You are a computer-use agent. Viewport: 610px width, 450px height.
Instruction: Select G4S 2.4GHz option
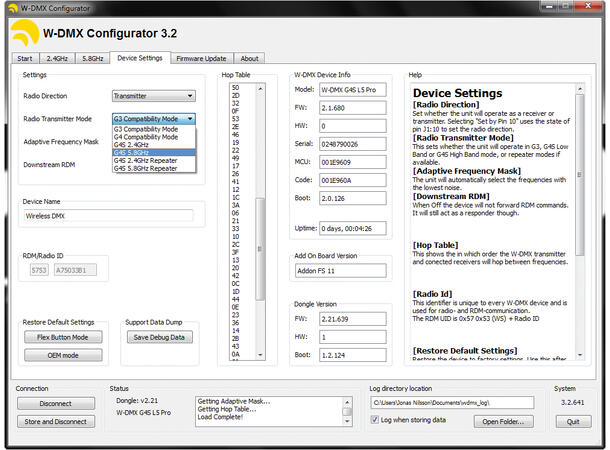[154, 145]
